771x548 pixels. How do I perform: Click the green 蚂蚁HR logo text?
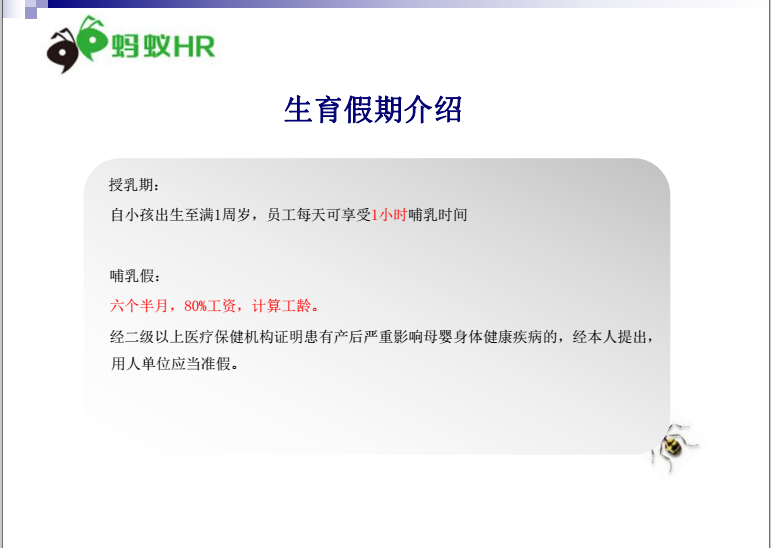click(x=163, y=46)
